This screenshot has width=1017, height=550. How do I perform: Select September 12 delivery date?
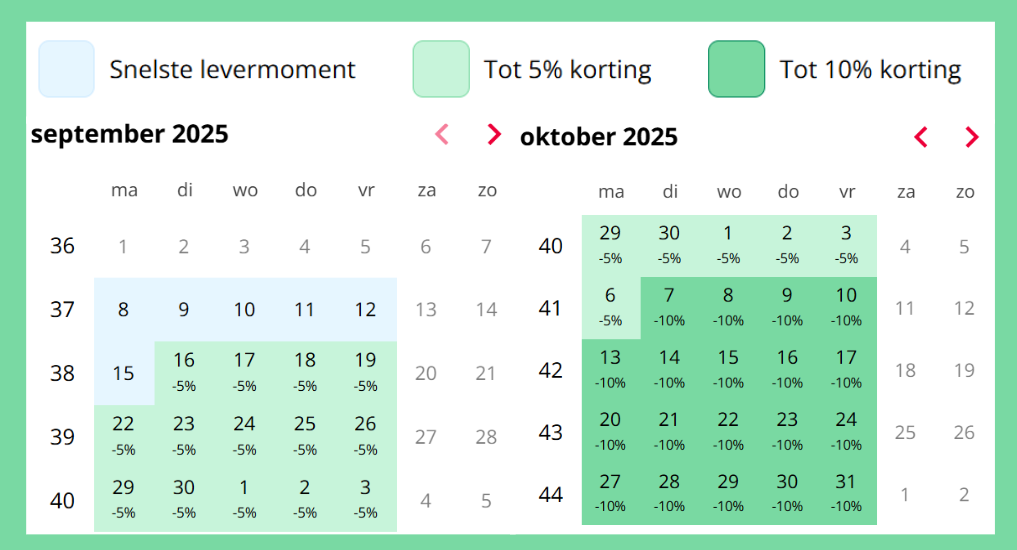tap(366, 310)
